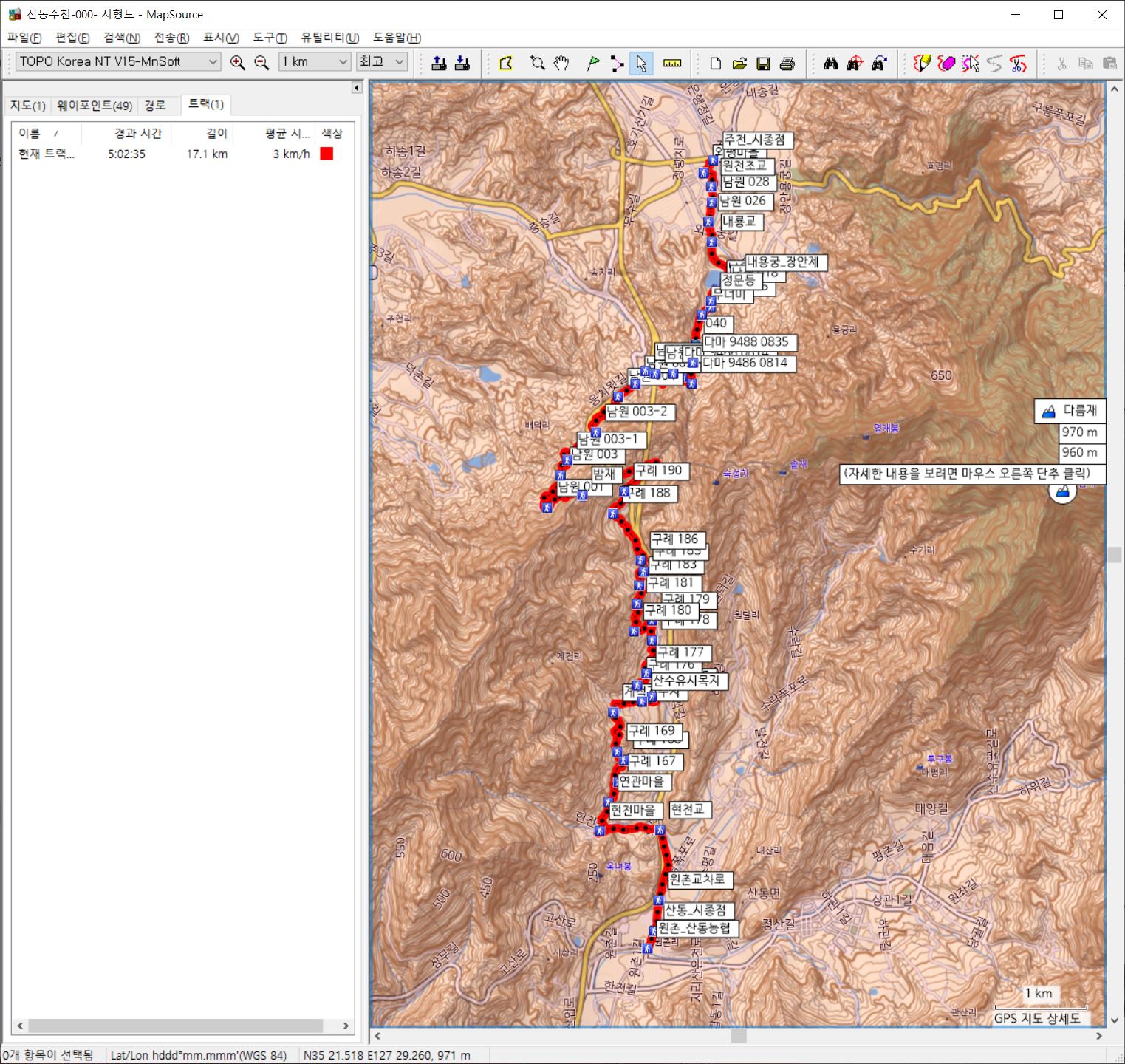The image size is (1125, 1064).
Task: Click the coordinates readout in status bar
Action: point(387,1055)
